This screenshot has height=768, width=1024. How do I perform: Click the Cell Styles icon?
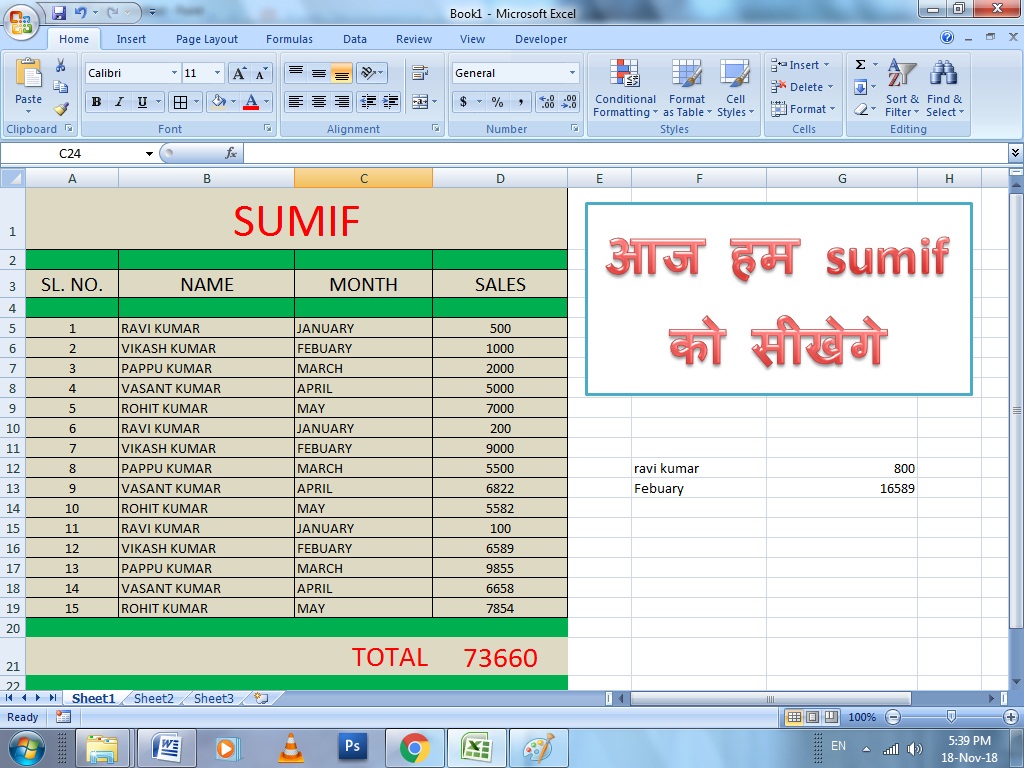tap(736, 88)
